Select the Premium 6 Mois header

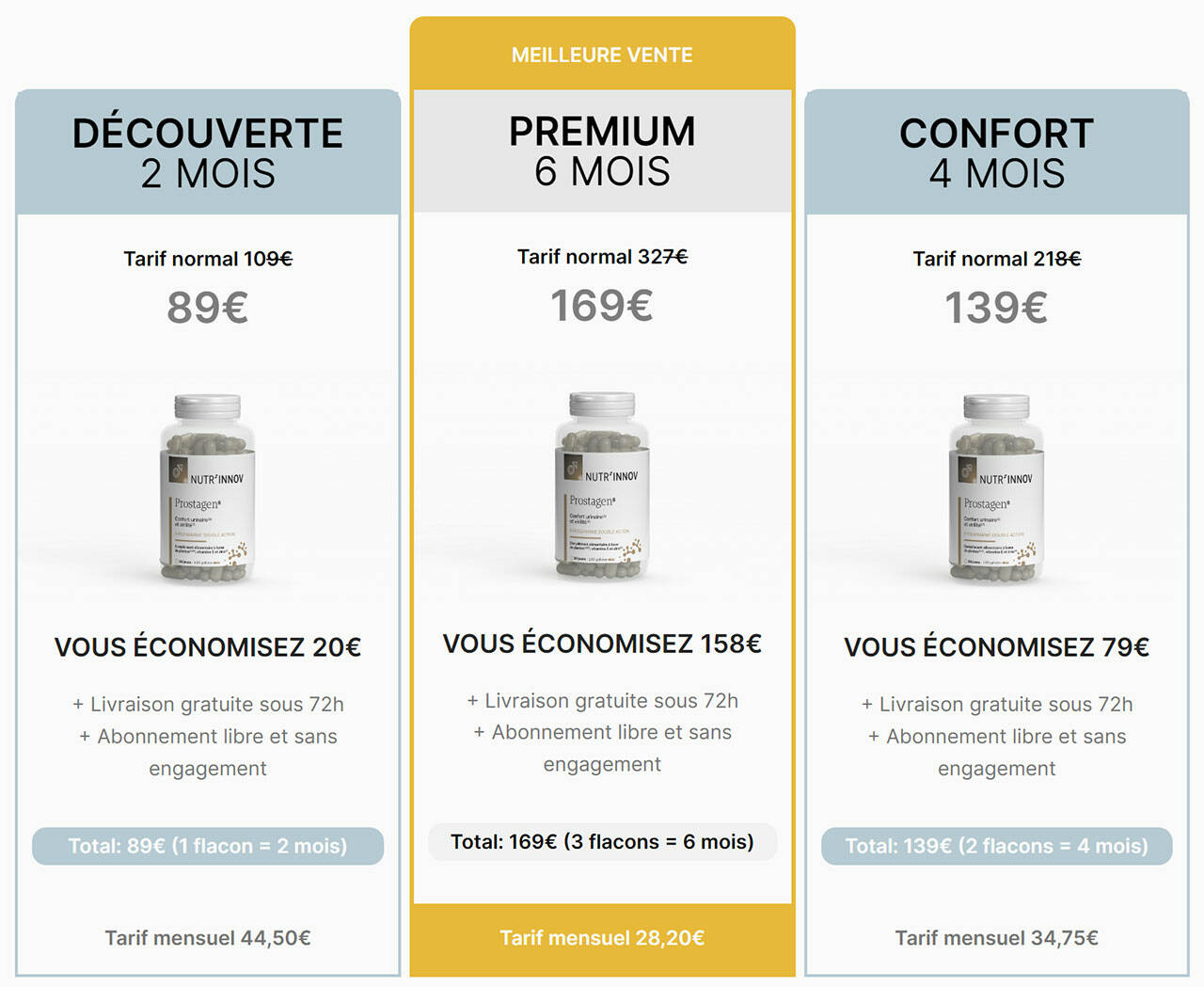pyautogui.click(x=602, y=151)
